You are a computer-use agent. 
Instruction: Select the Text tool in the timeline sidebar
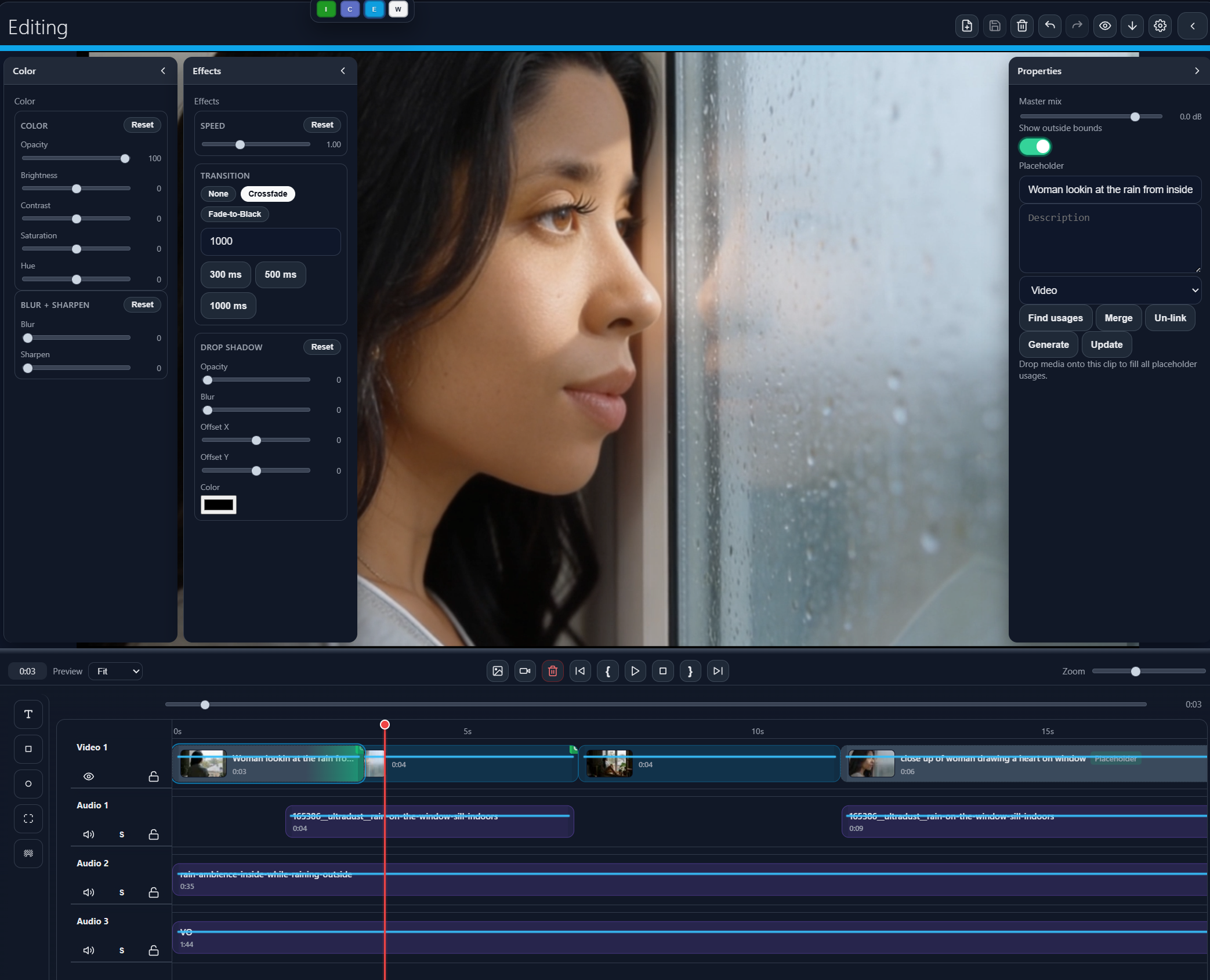[28, 714]
